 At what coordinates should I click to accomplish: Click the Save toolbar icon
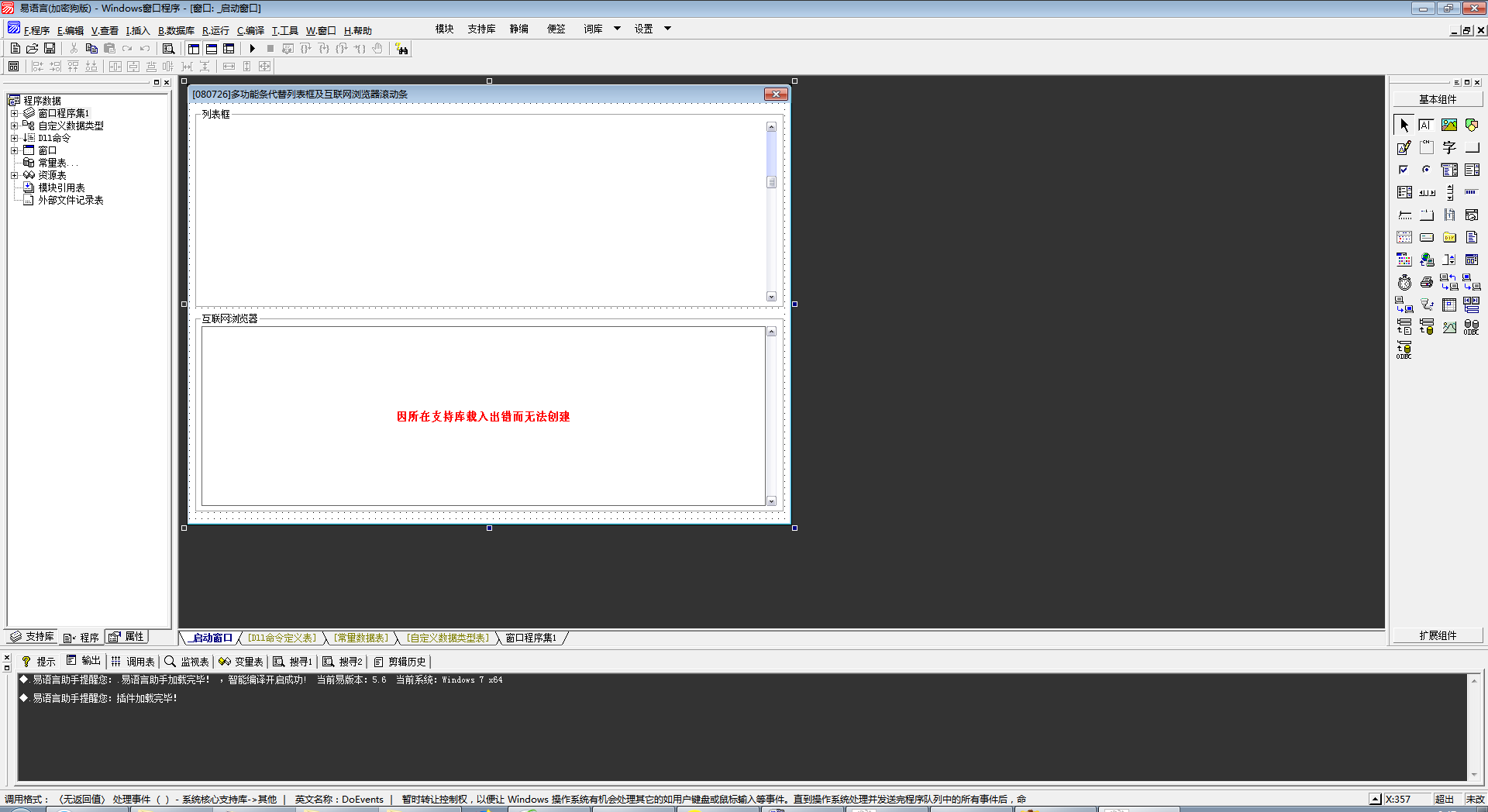50,48
